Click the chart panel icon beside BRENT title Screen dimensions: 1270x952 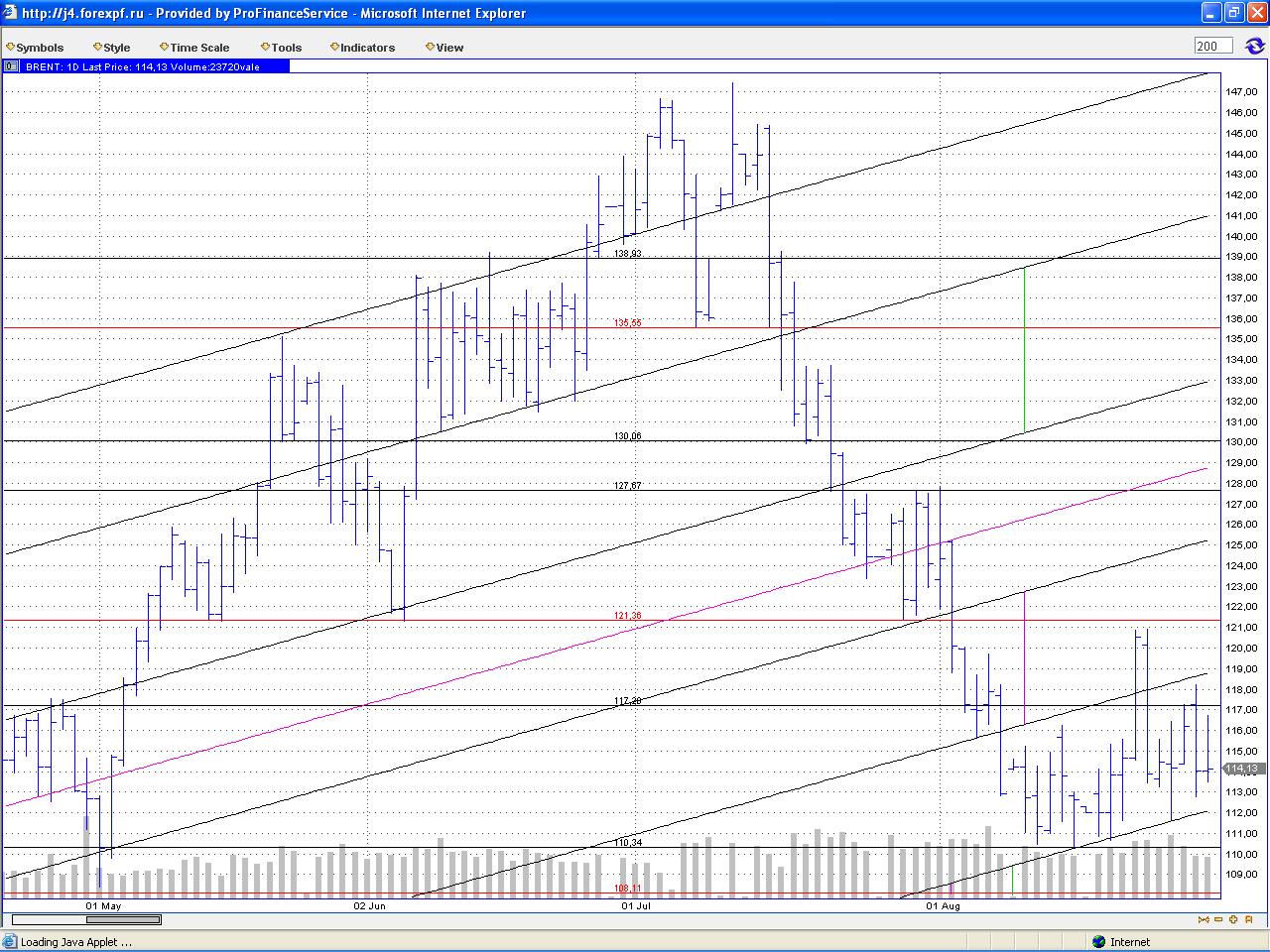coord(12,66)
